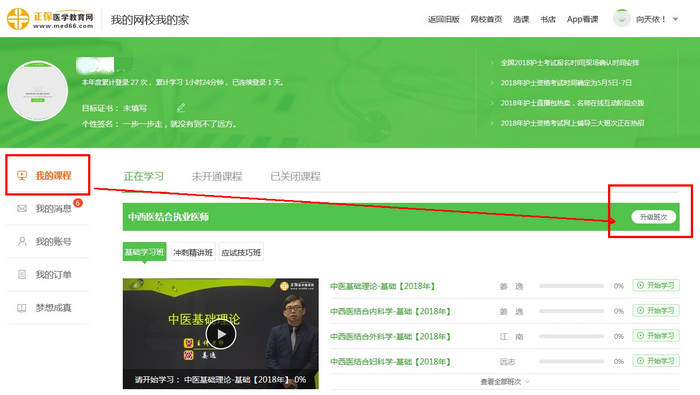The image size is (700, 395).
Task: Open 我的账号 person icon
Action: [x=22, y=241]
